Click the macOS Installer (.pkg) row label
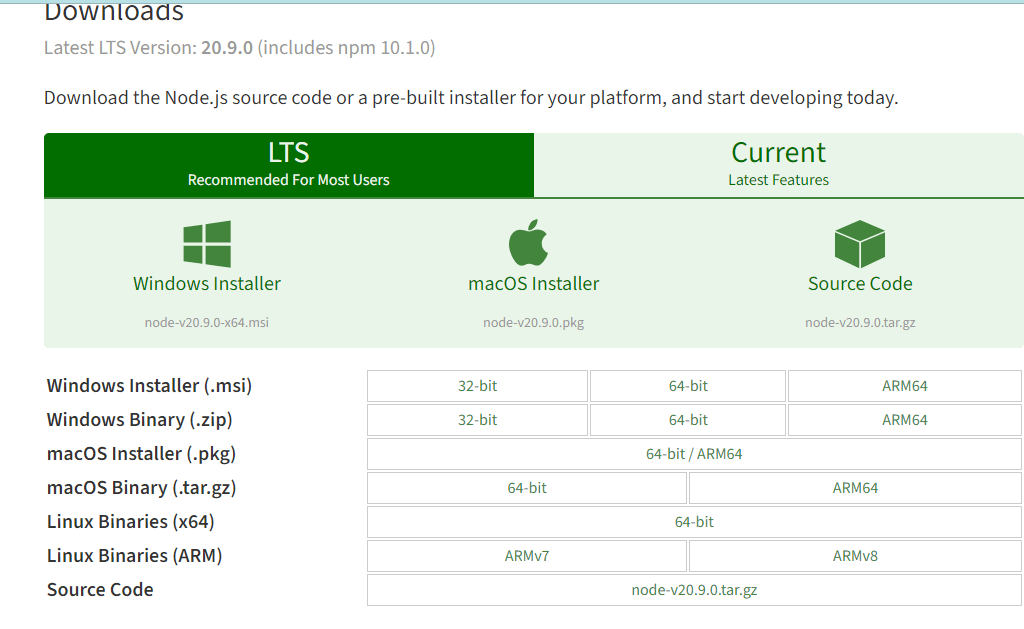 (141, 453)
